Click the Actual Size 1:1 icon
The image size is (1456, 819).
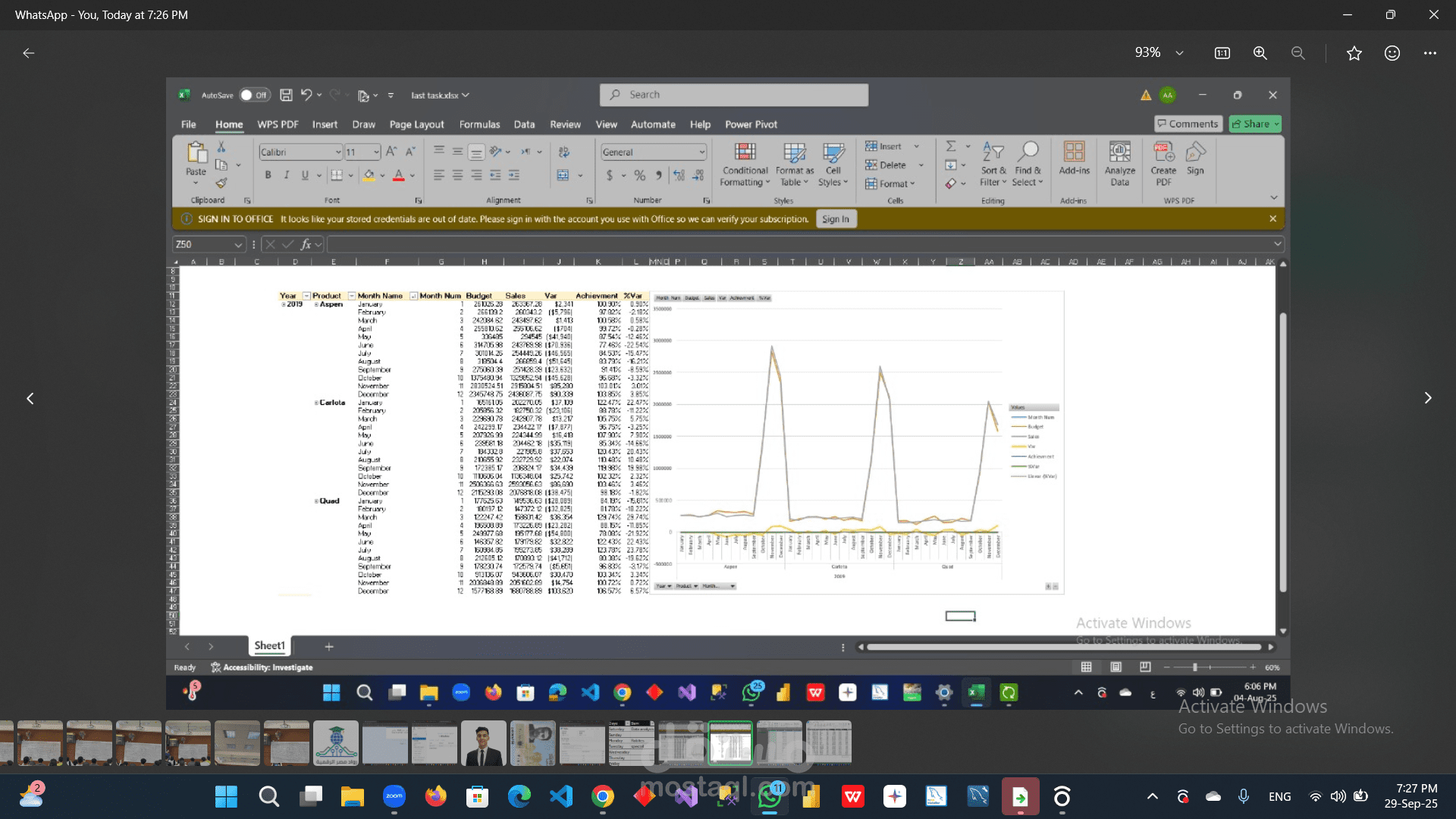tap(1222, 53)
